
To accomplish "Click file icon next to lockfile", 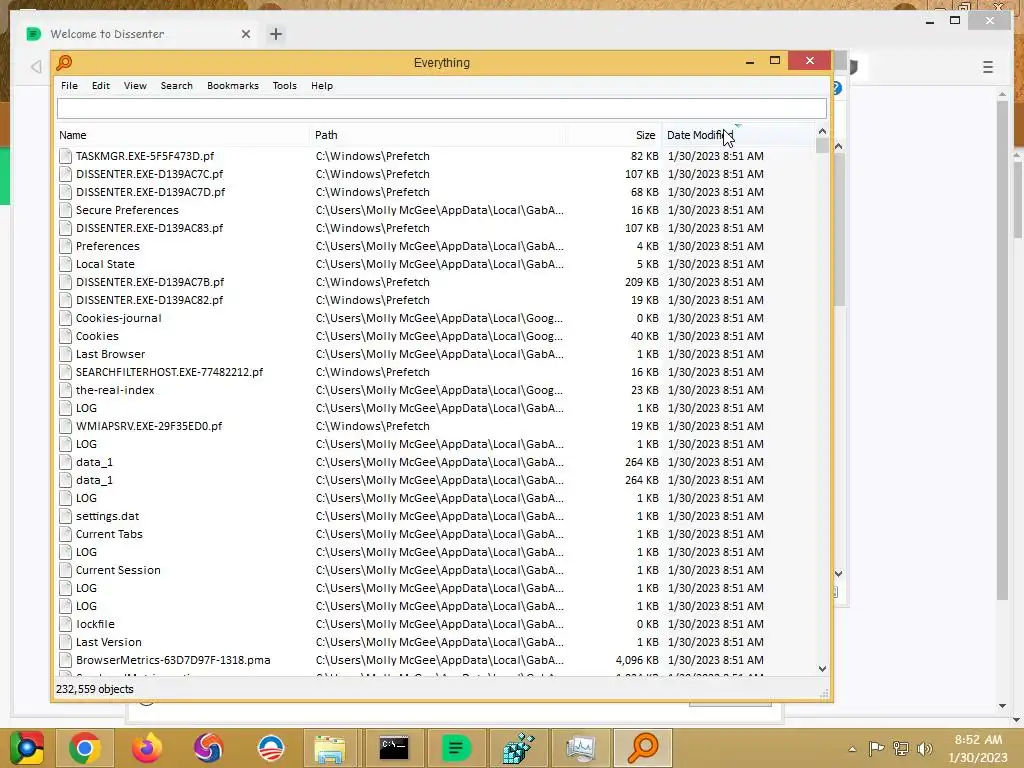I will [65, 624].
